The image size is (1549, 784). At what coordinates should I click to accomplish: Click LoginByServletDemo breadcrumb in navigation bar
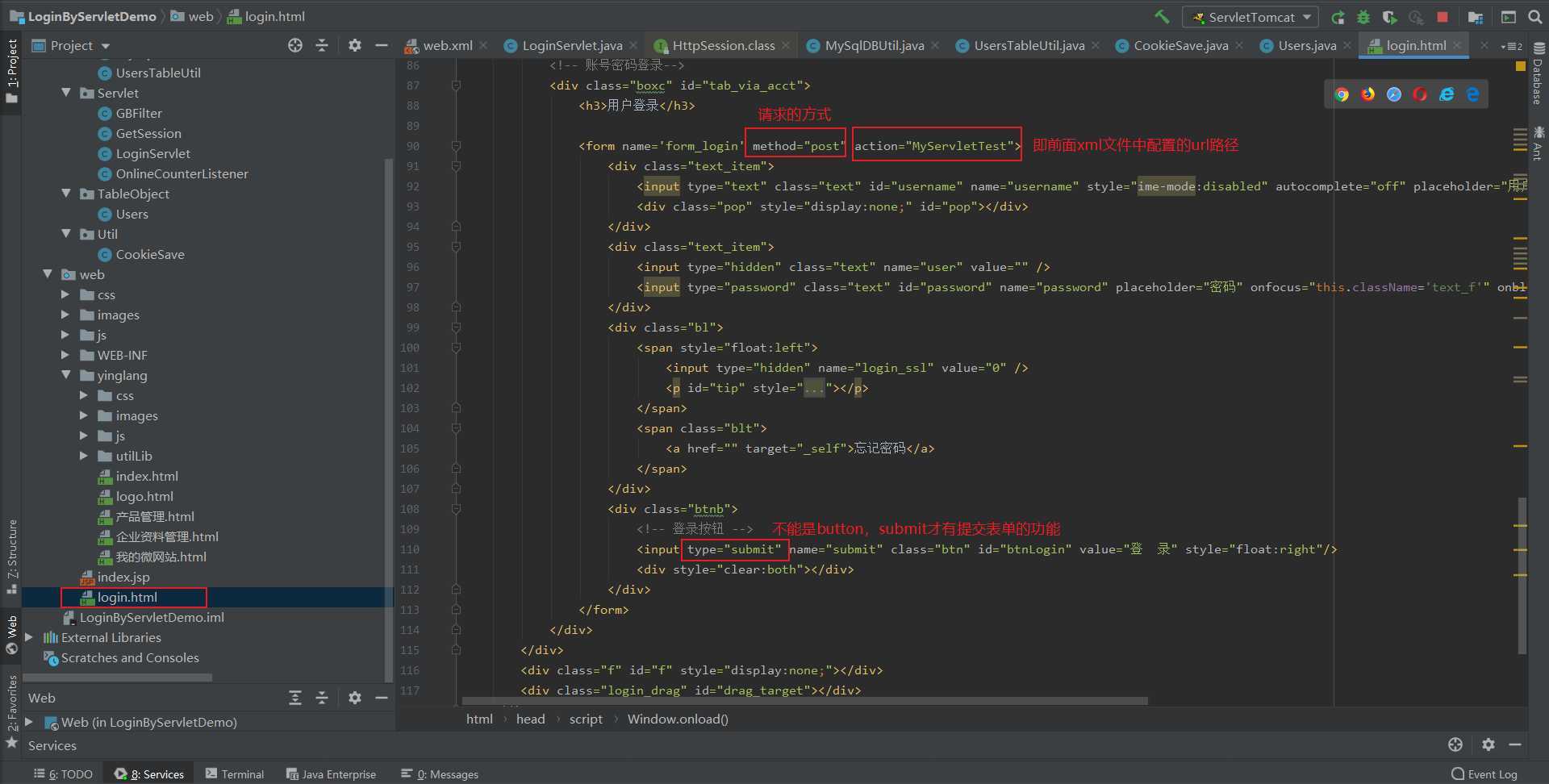click(x=83, y=16)
